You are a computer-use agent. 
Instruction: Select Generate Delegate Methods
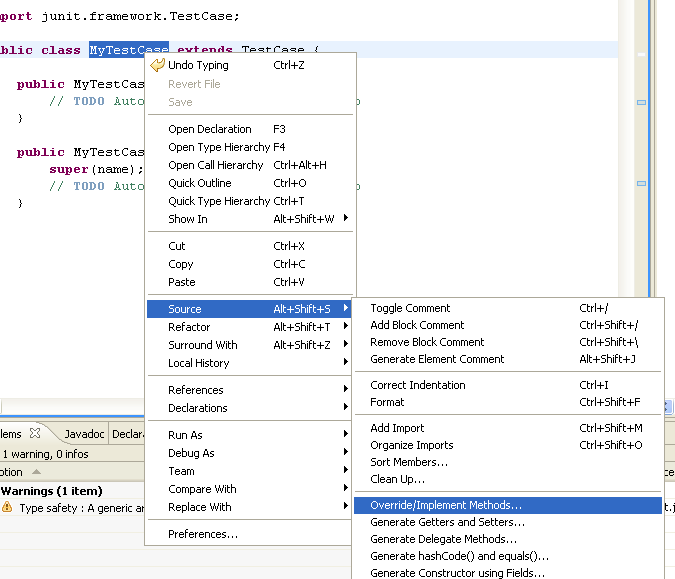point(508,539)
